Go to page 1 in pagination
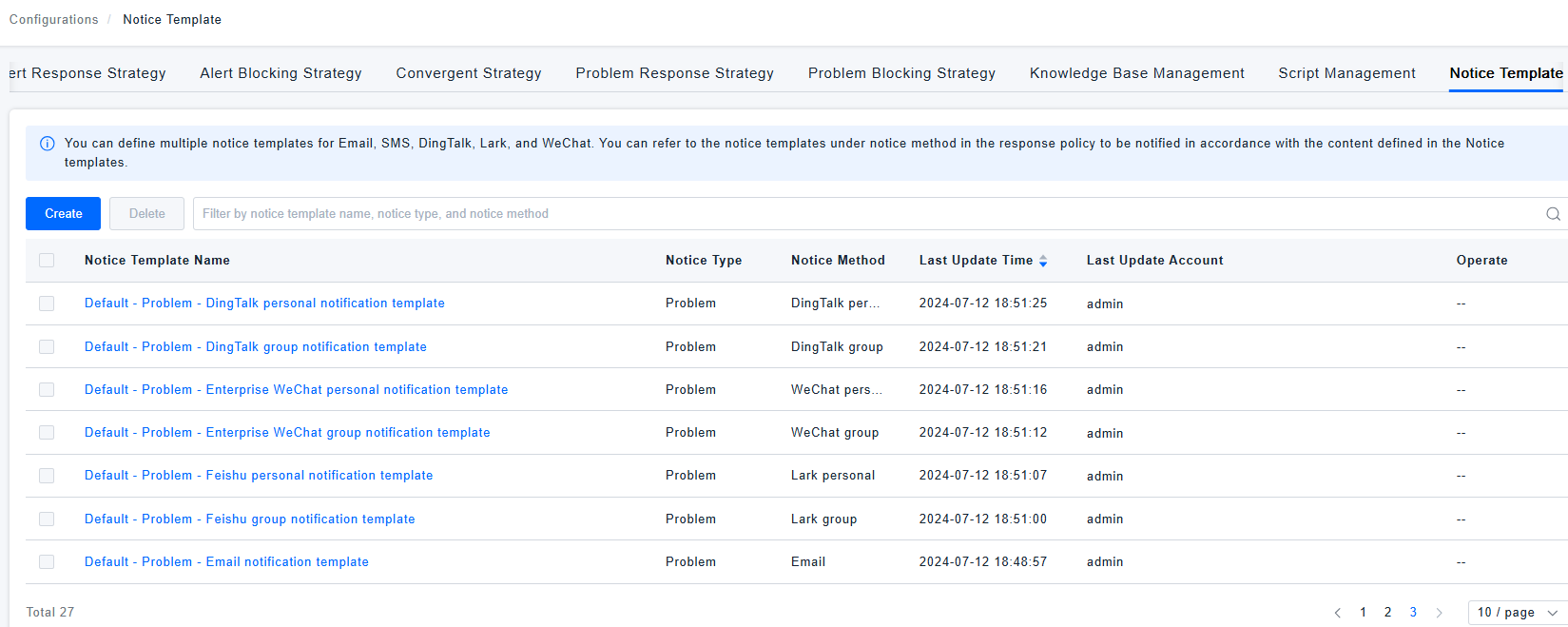This screenshot has height=627, width=1568. point(1364,613)
